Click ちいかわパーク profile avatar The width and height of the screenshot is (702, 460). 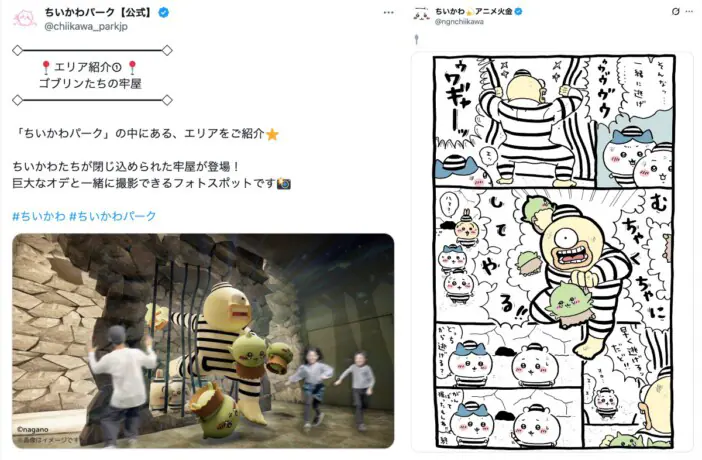pos(25,19)
